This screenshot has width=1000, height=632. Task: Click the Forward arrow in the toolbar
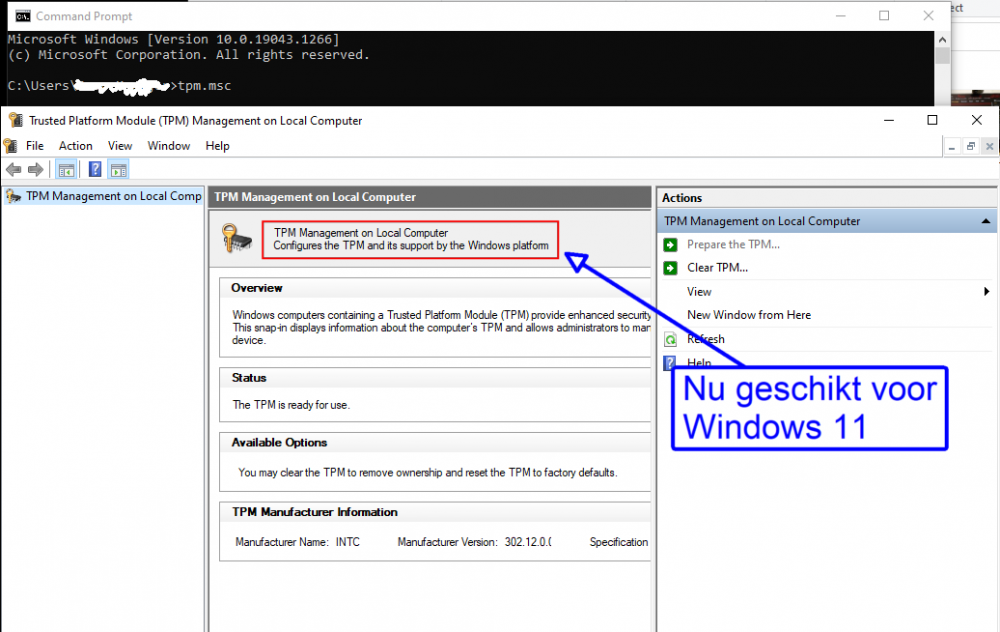click(x=35, y=170)
